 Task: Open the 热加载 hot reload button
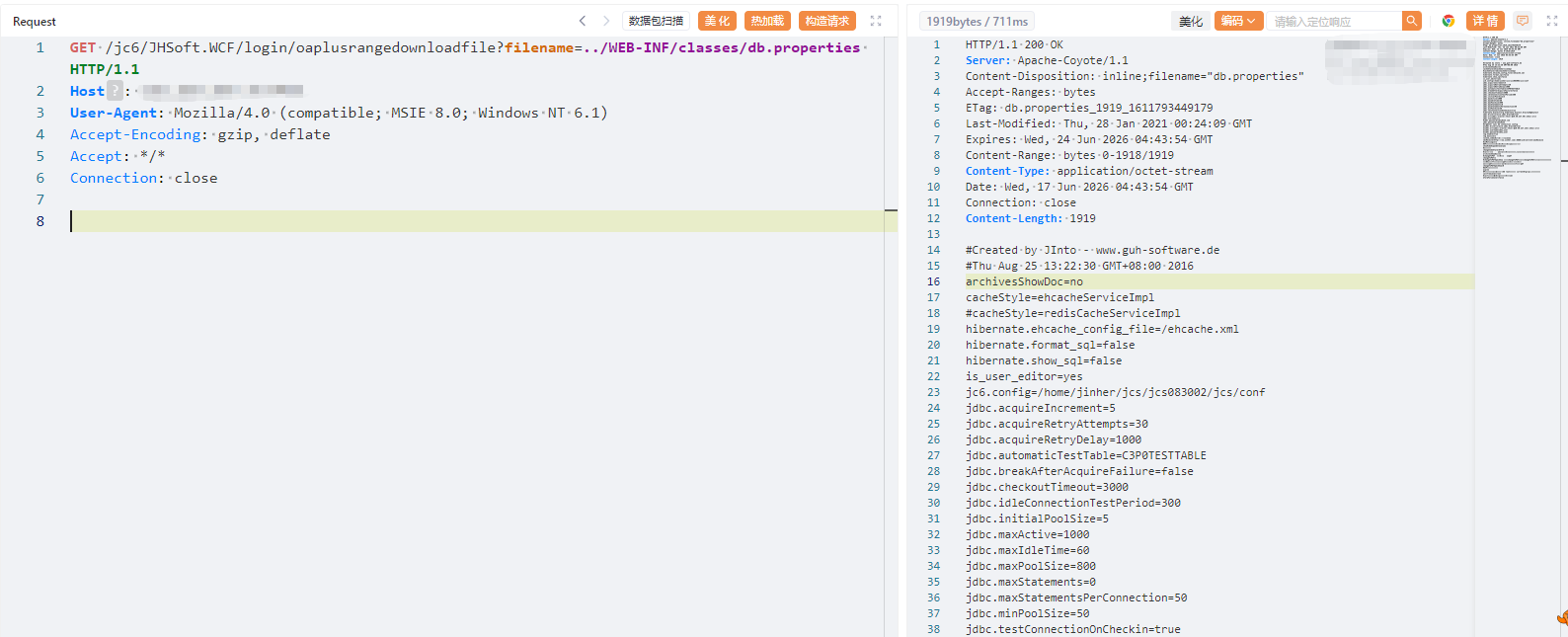click(x=767, y=21)
